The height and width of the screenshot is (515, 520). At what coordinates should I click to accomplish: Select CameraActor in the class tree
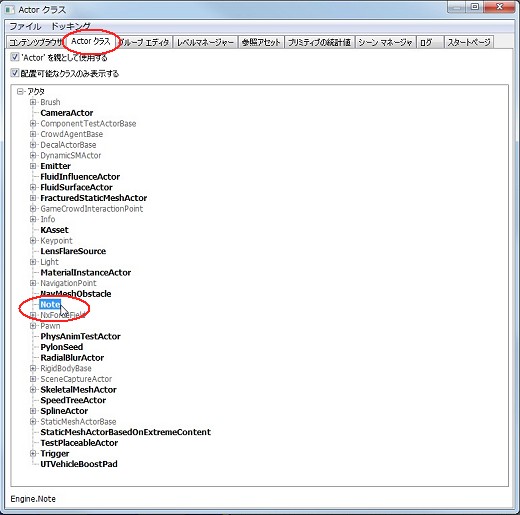pyautogui.click(x=67, y=113)
